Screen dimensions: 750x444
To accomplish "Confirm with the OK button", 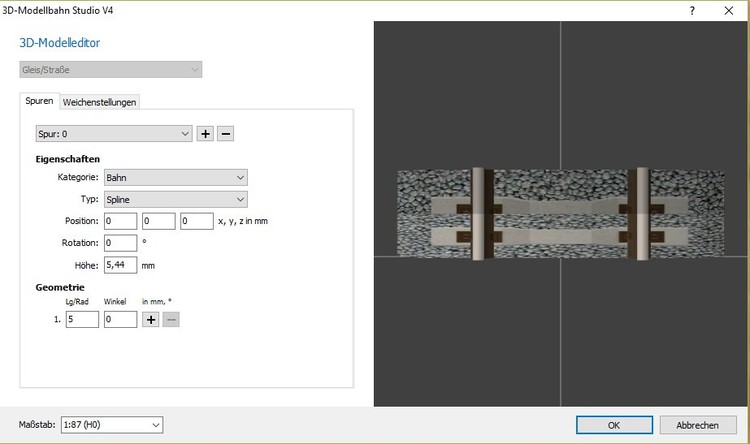I will (x=614, y=425).
